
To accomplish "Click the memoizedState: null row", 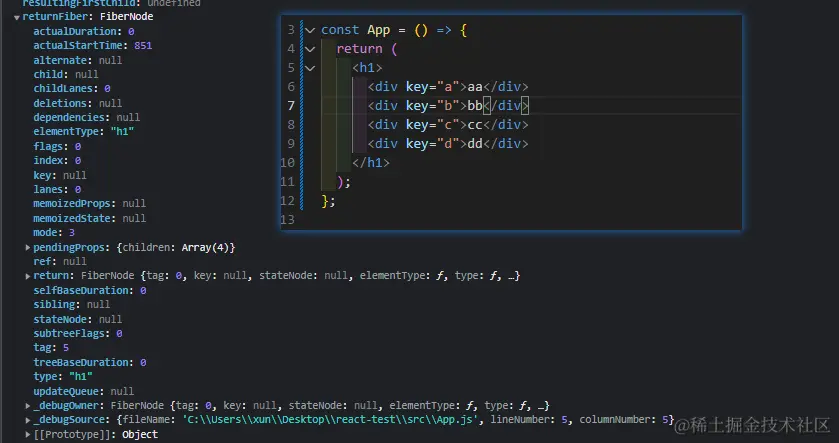I will 89,218.
